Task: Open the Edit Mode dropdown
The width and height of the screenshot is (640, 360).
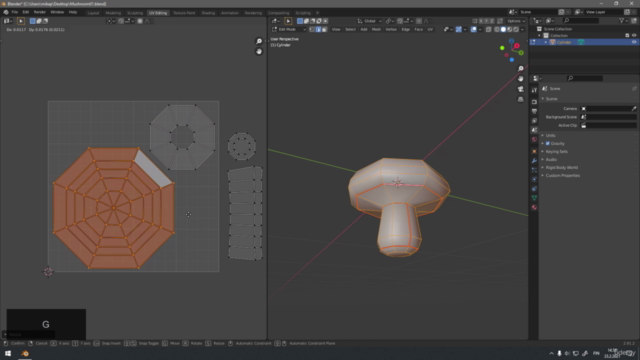Action: (x=289, y=29)
